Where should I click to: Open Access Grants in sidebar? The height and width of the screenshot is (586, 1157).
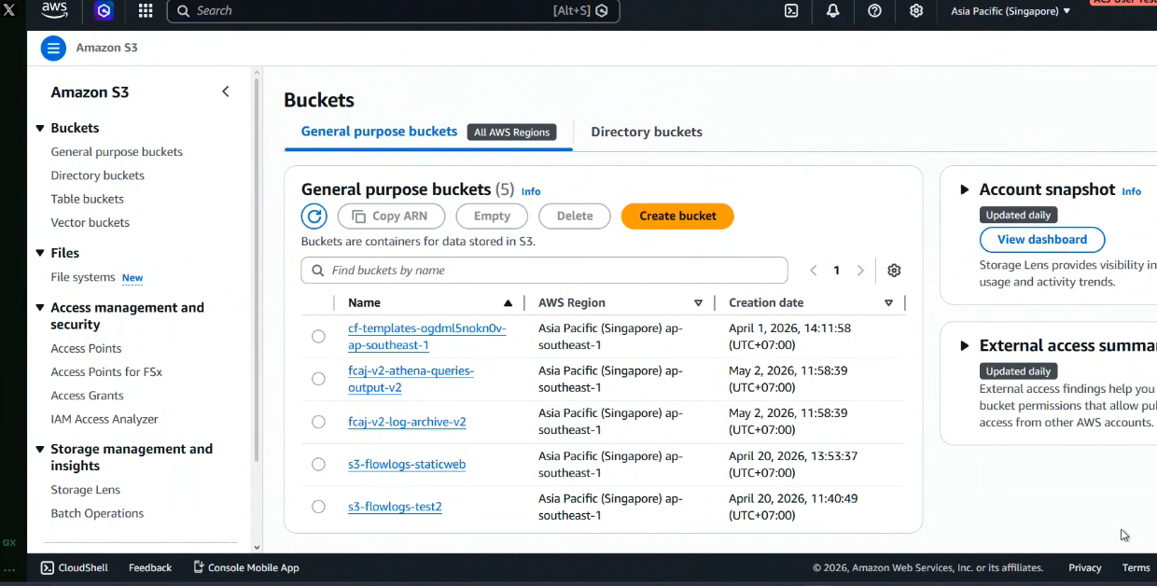tap(87, 396)
